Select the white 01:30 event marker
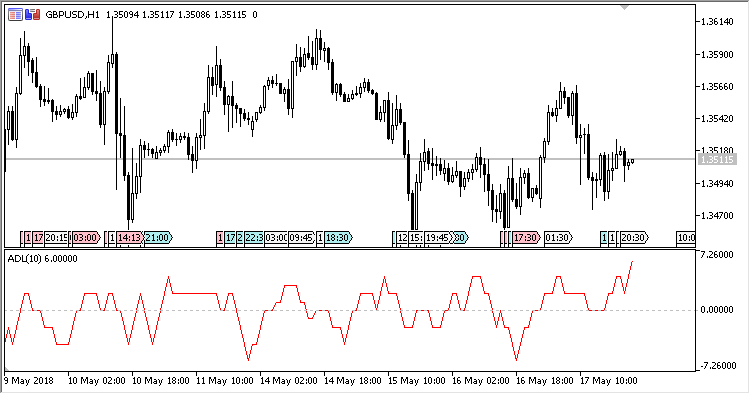This screenshot has height=394, width=750. 558,238
